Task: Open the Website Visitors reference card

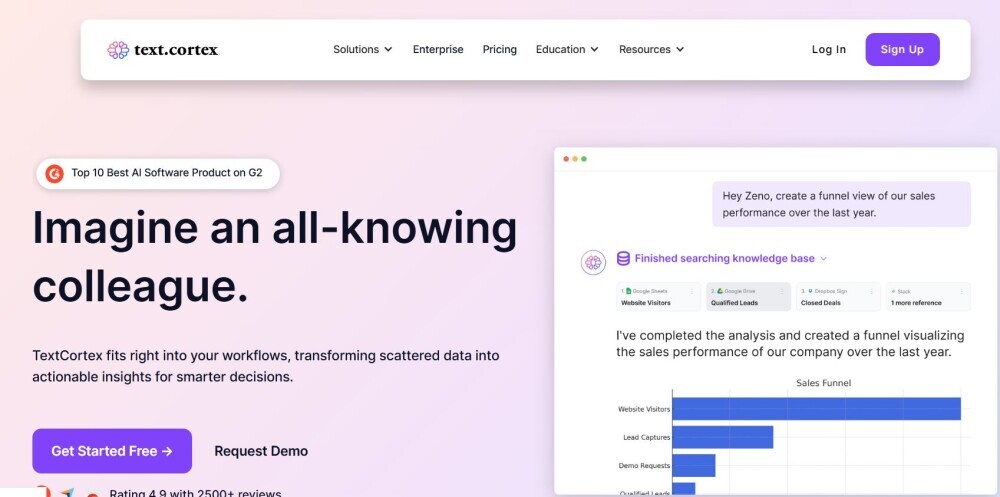Action: click(658, 297)
